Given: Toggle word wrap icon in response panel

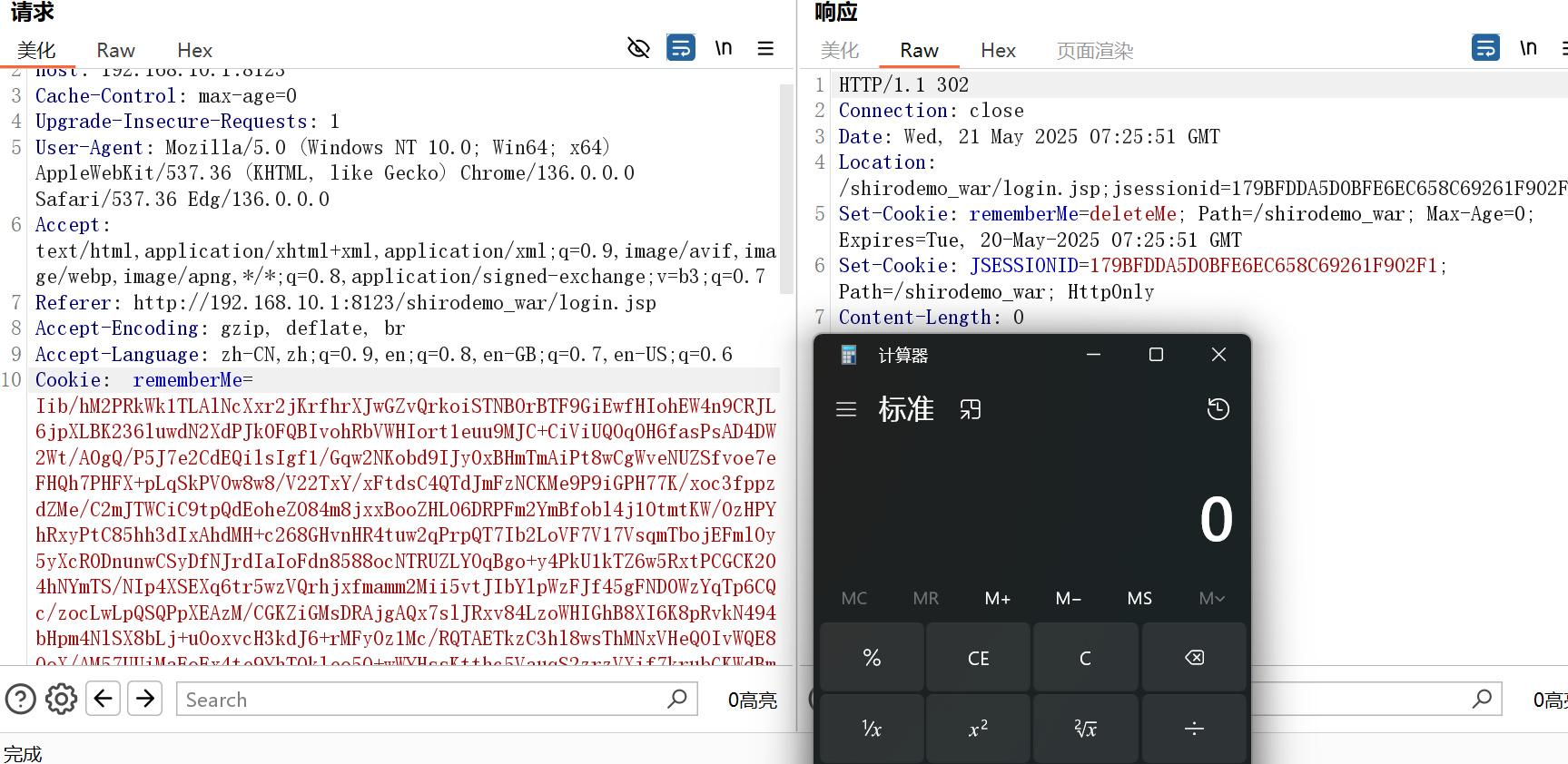Looking at the screenshot, I should [1485, 48].
